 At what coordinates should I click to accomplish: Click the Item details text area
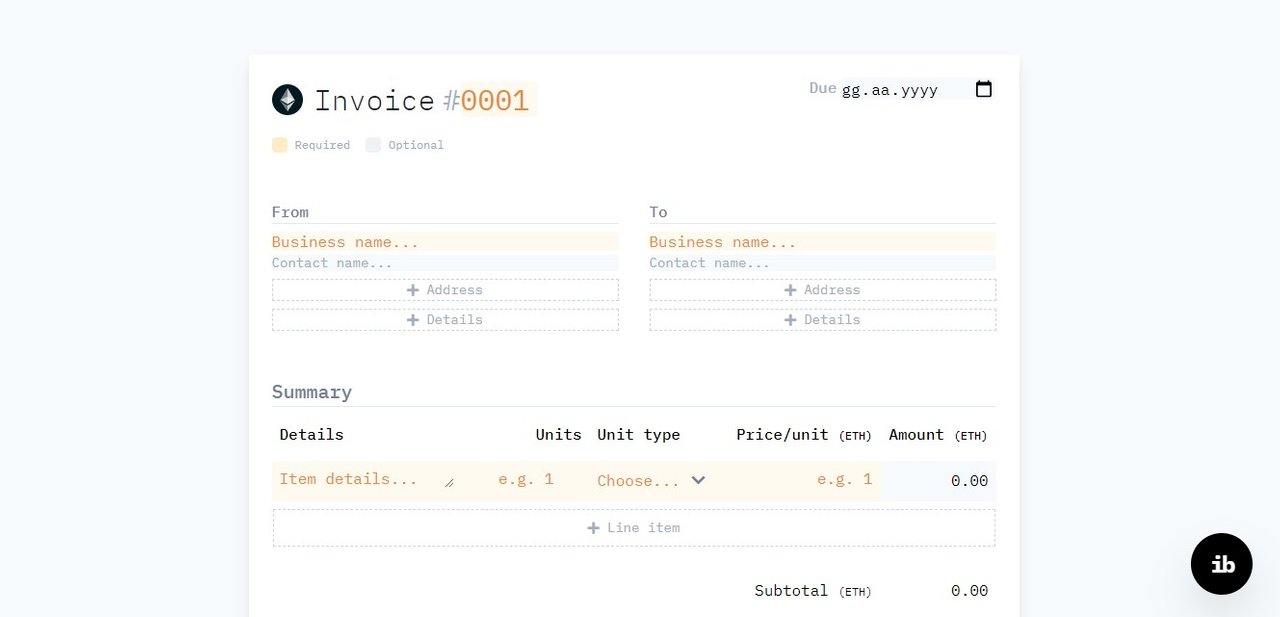pyautogui.click(x=365, y=480)
